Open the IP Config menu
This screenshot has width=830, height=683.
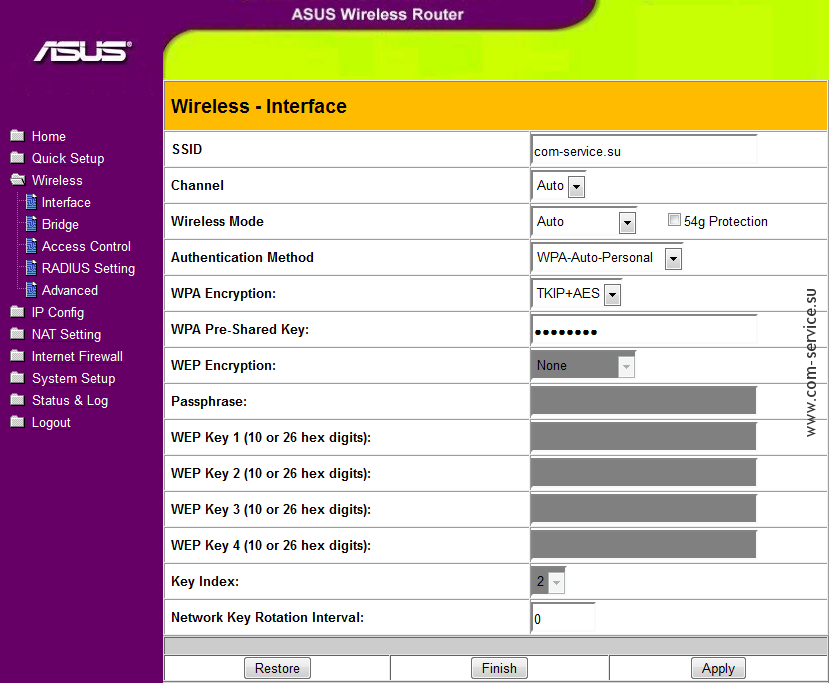(x=58, y=312)
